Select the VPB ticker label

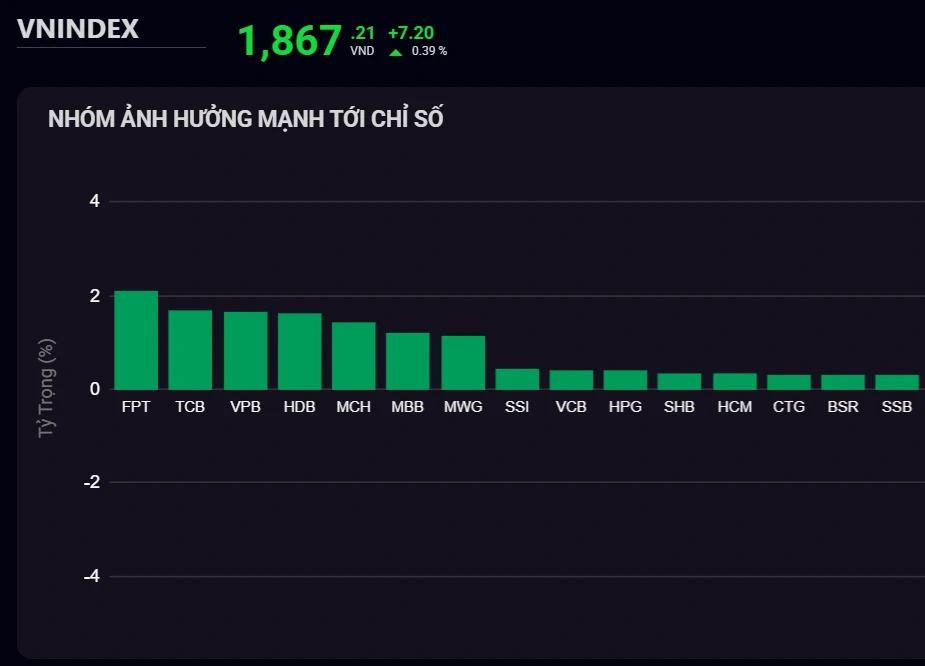(x=245, y=407)
